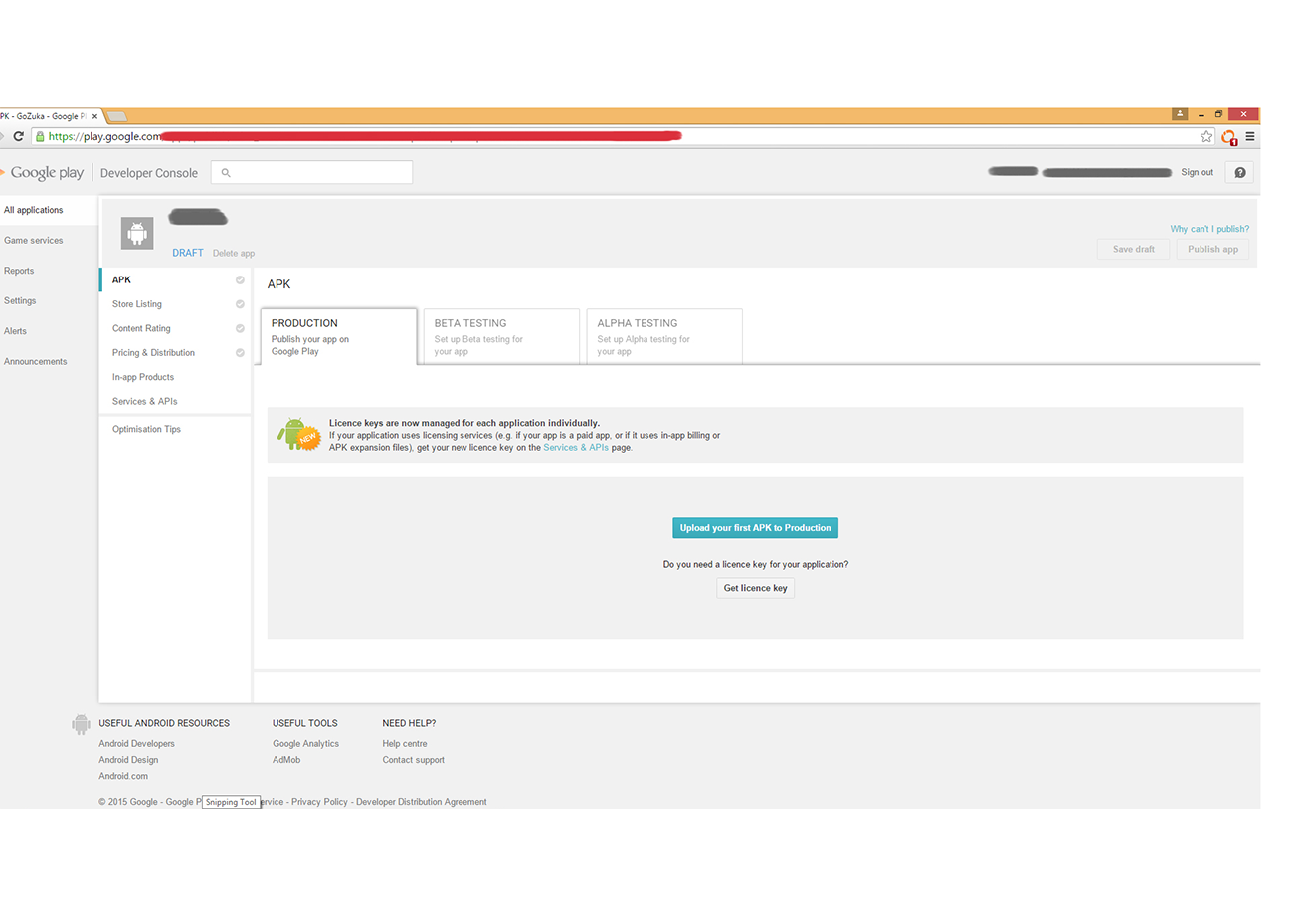Open Contact support footer link

[x=414, y=760]
